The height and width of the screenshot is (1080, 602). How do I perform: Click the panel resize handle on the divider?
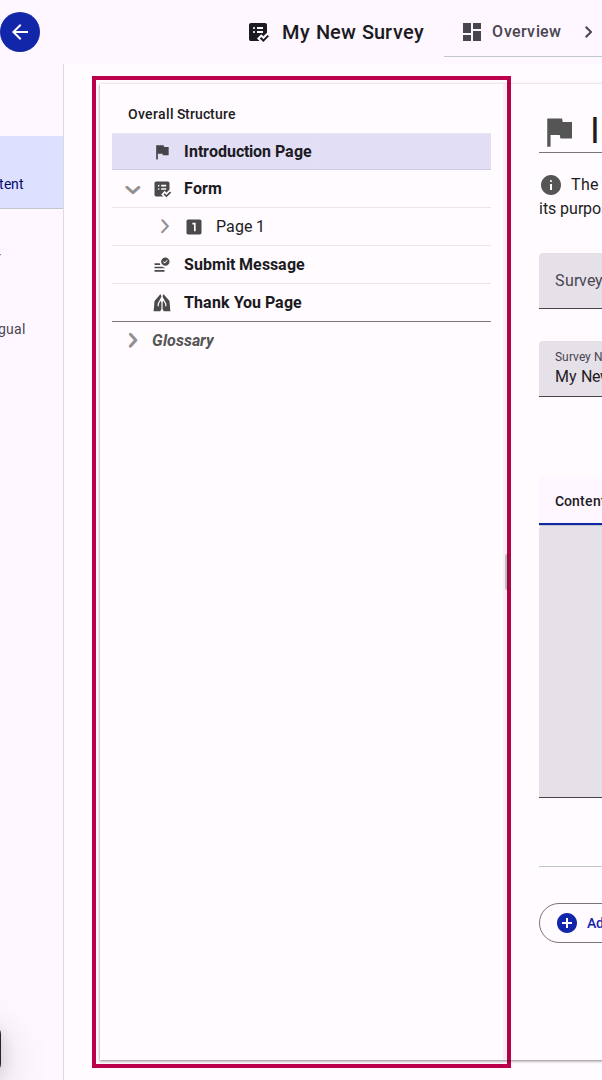tap(506, 572)
